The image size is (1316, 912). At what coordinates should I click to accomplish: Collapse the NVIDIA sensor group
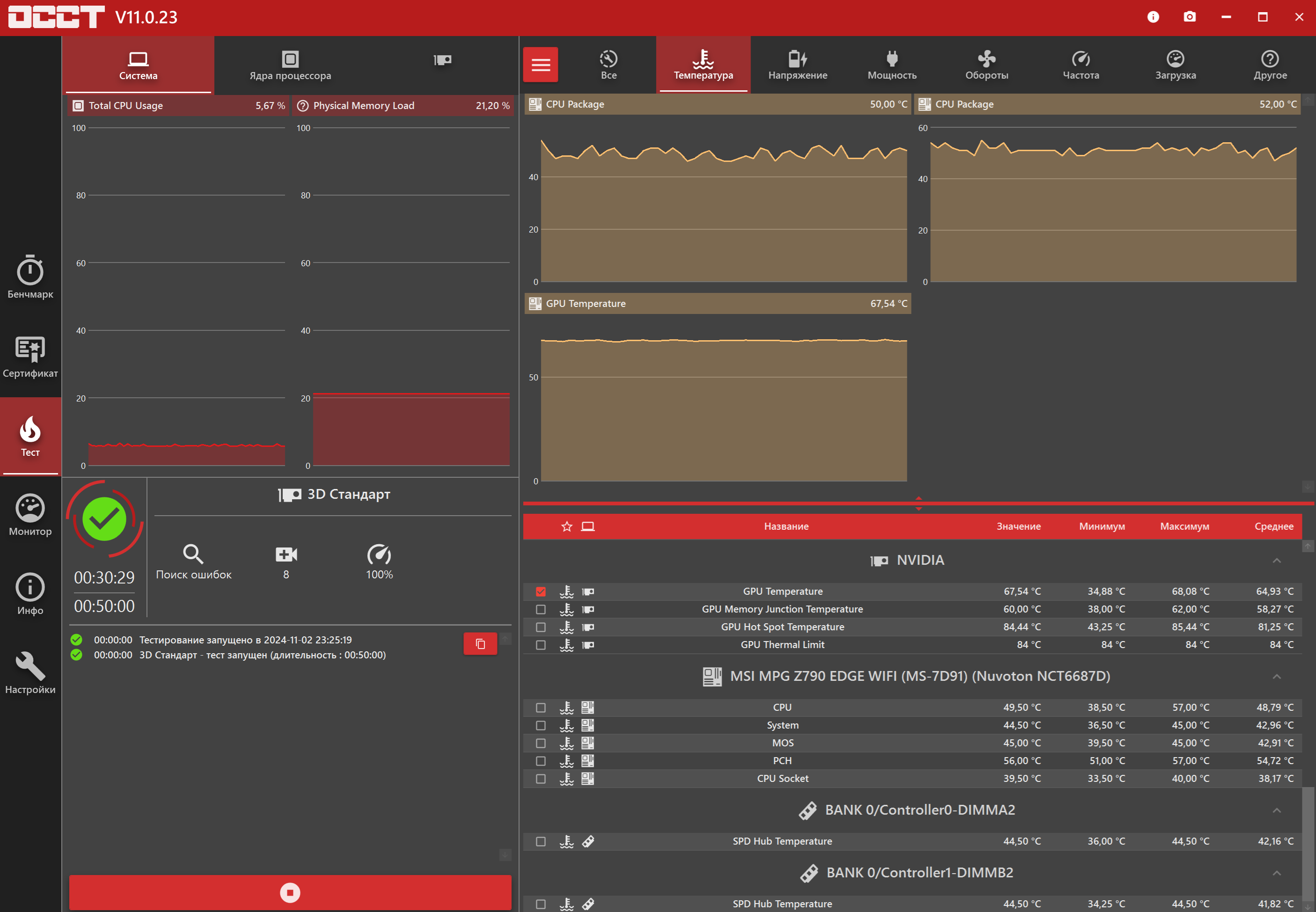click(1277, 561)
